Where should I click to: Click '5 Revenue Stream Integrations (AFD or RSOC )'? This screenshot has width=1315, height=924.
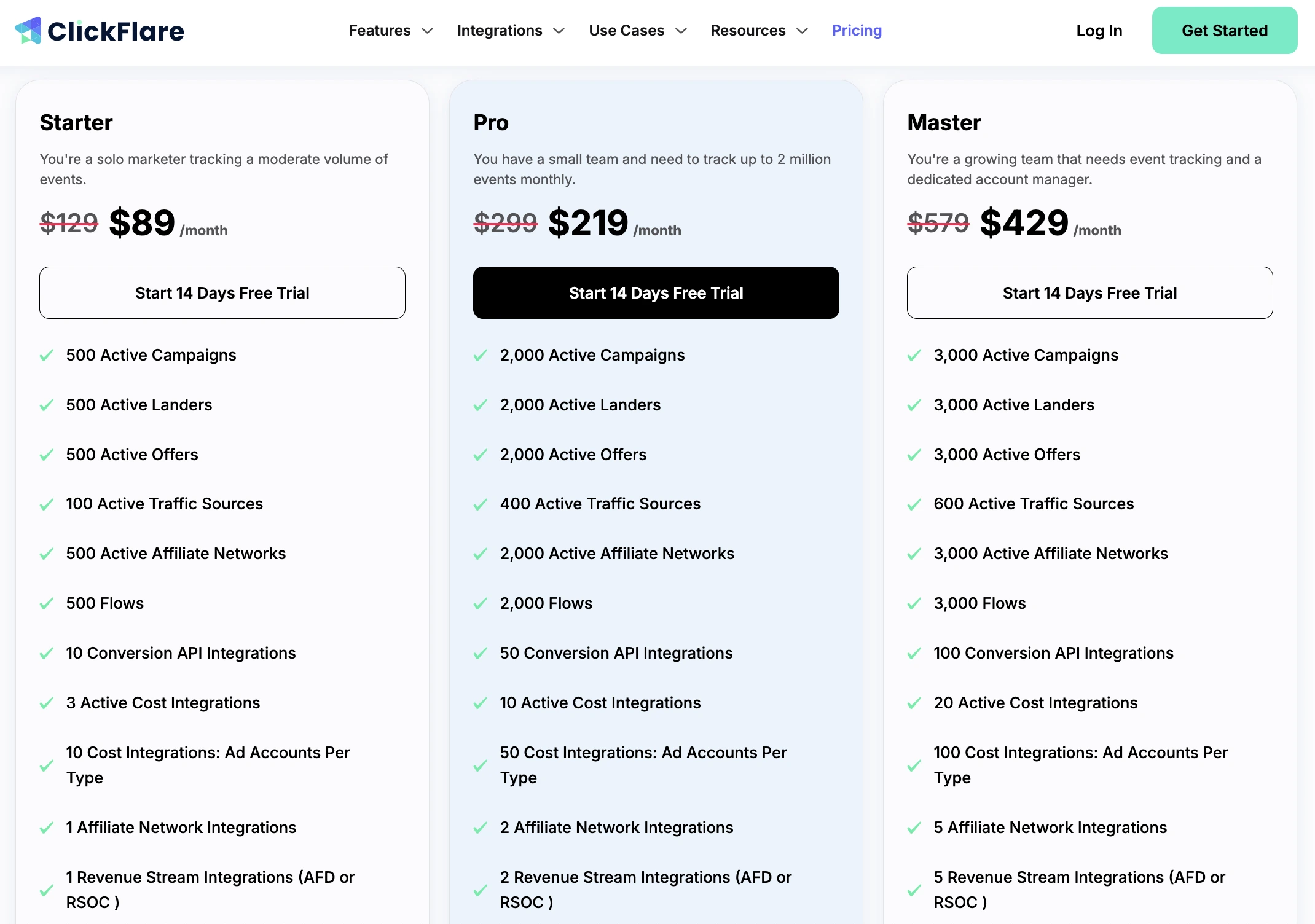tap(1080, 890)
